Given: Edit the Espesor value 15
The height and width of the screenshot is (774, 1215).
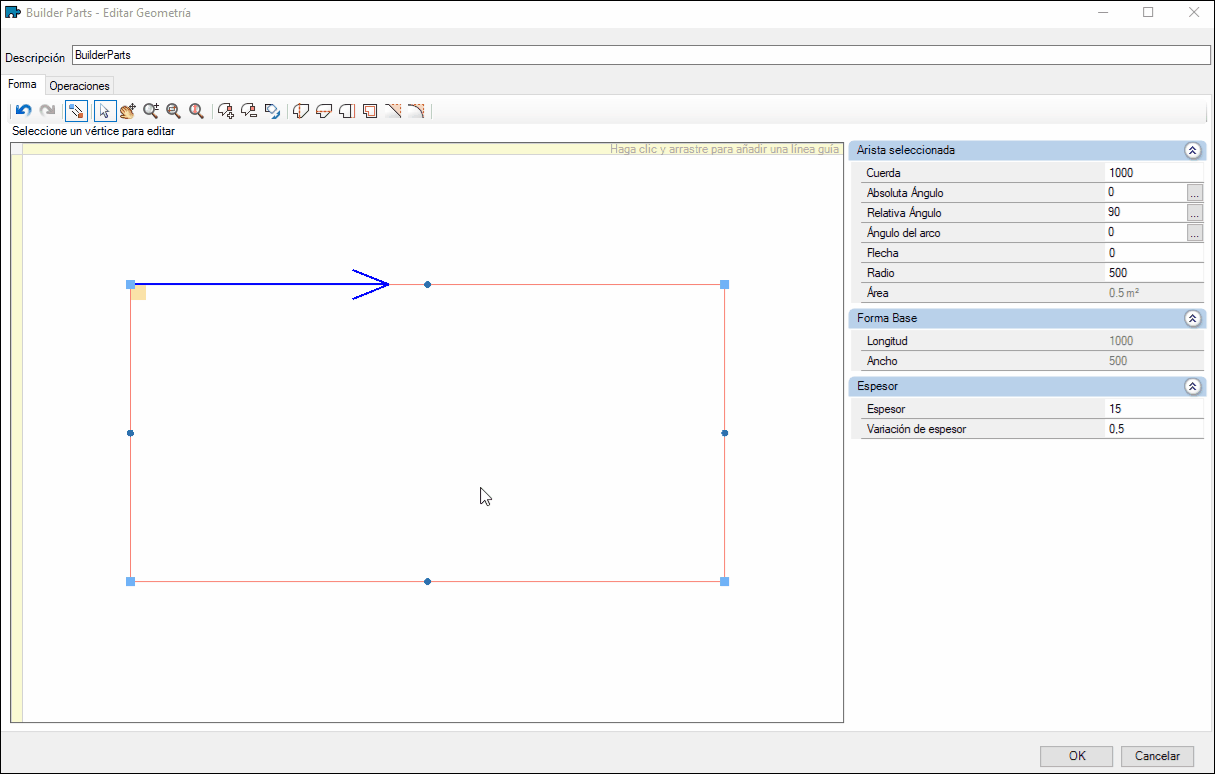Looking at the screenshot, I should (1154, 409).
